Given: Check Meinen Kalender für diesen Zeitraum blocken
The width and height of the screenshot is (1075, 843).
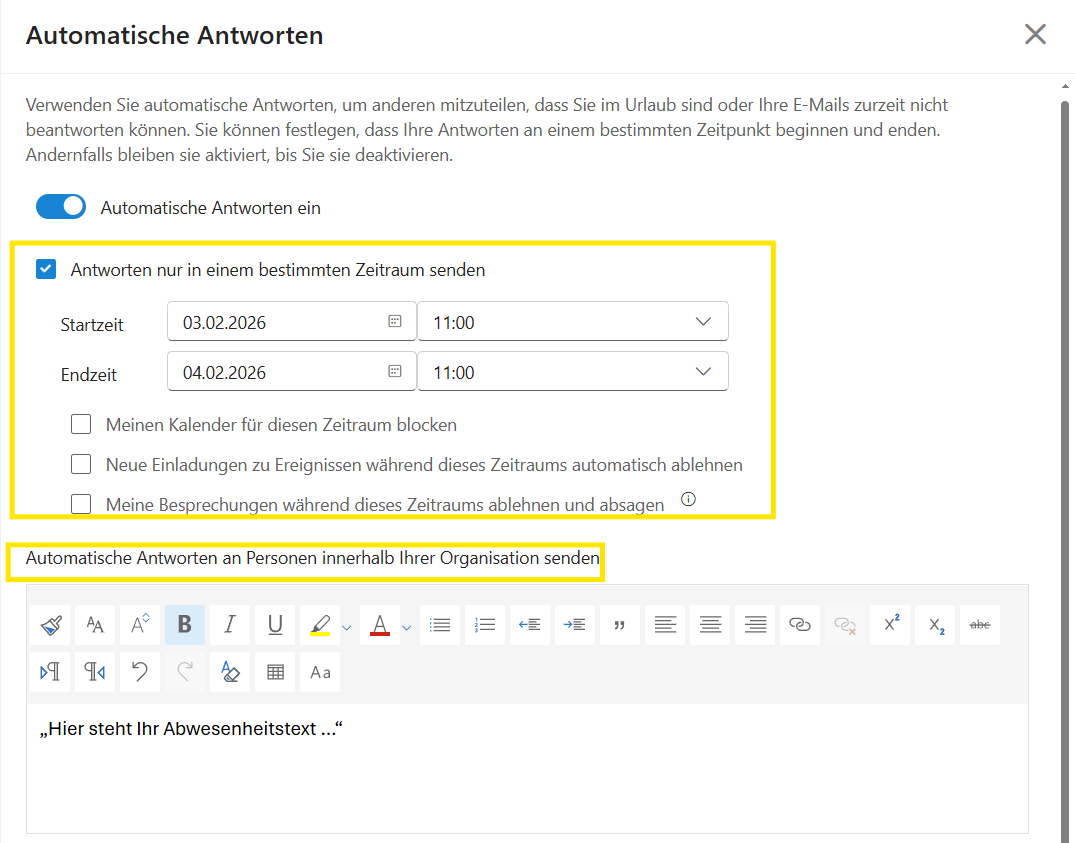Looking at the screenshot, I should tap(81, 425).
